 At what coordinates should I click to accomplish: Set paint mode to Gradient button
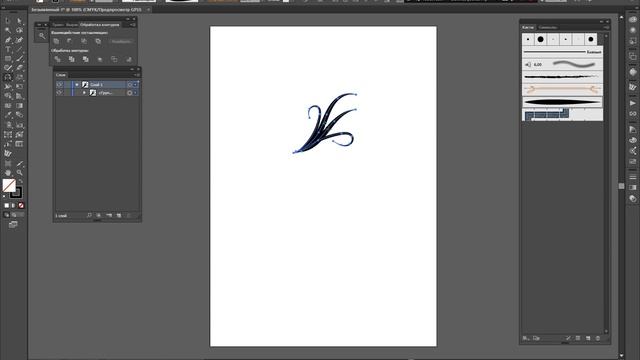[x=13, y=205]
